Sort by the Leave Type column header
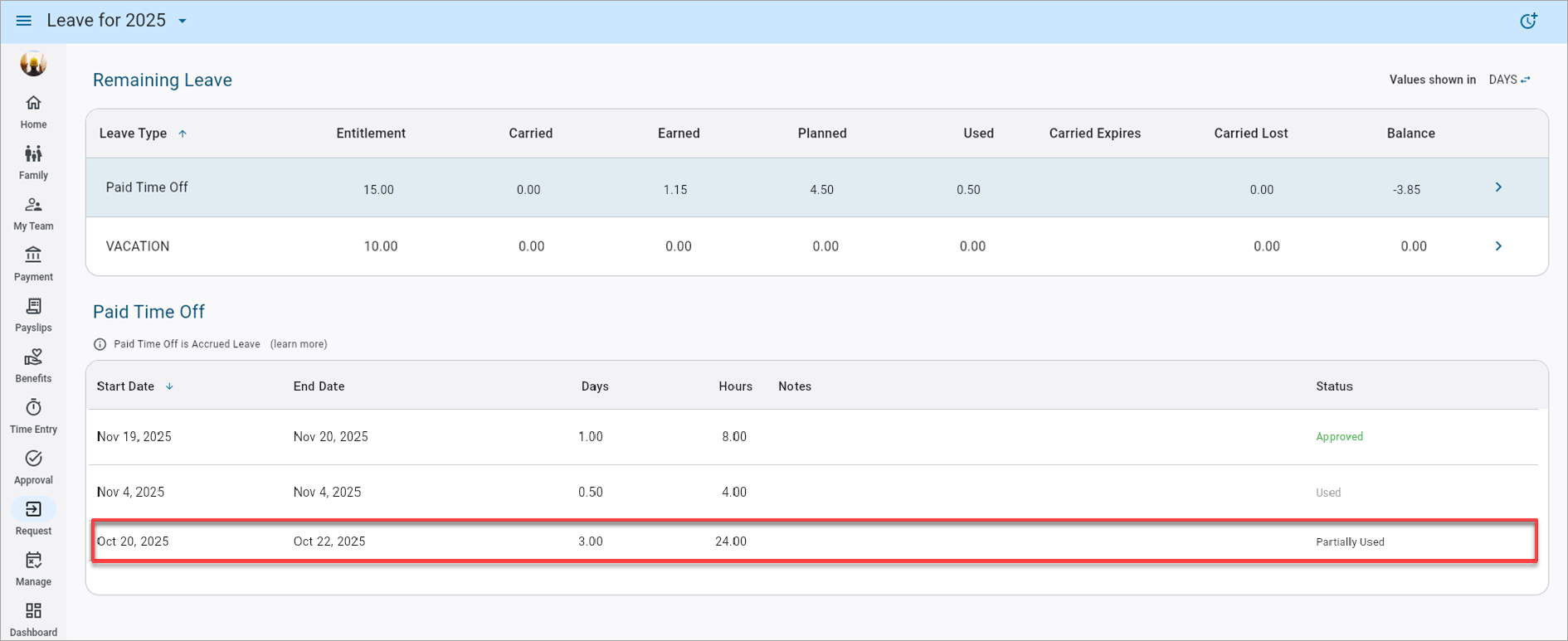This screenshot has height=641, width=1568. coord(143,134)
